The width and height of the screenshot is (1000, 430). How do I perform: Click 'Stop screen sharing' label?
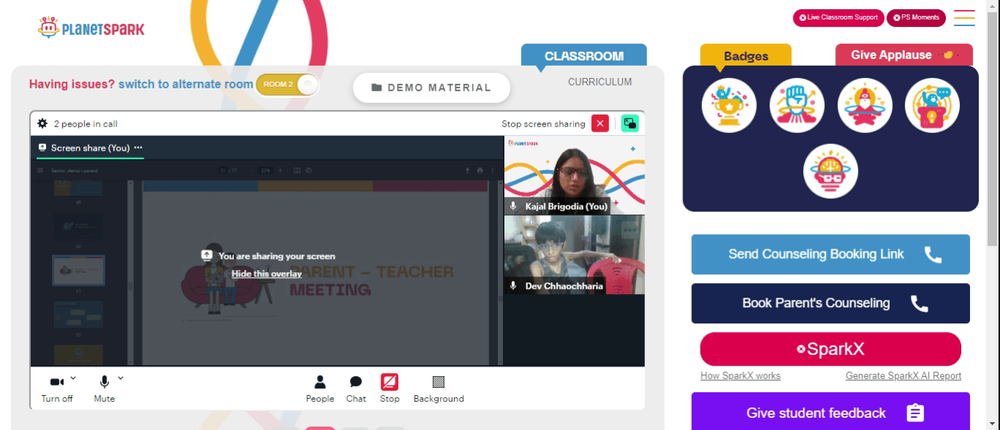pyautogui.click(x=543, y=124)
